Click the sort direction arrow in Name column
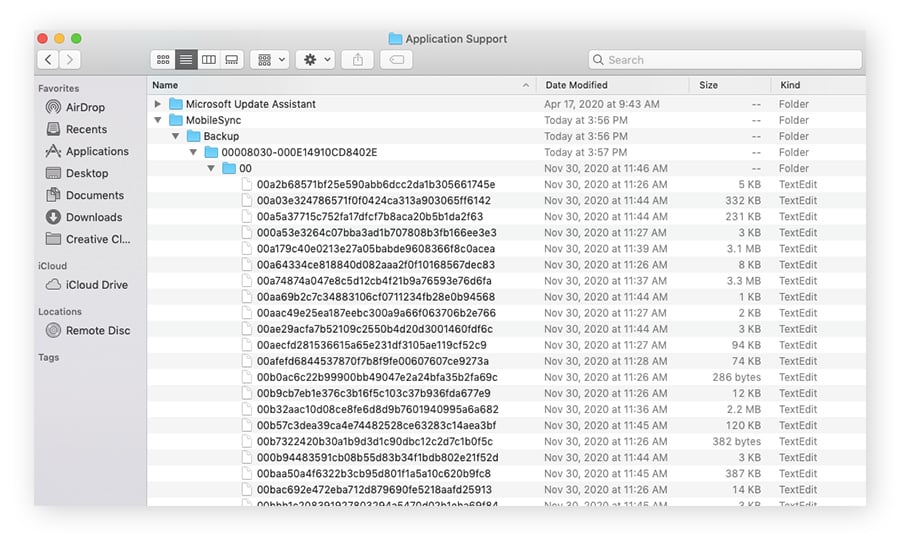 [526, 85]
